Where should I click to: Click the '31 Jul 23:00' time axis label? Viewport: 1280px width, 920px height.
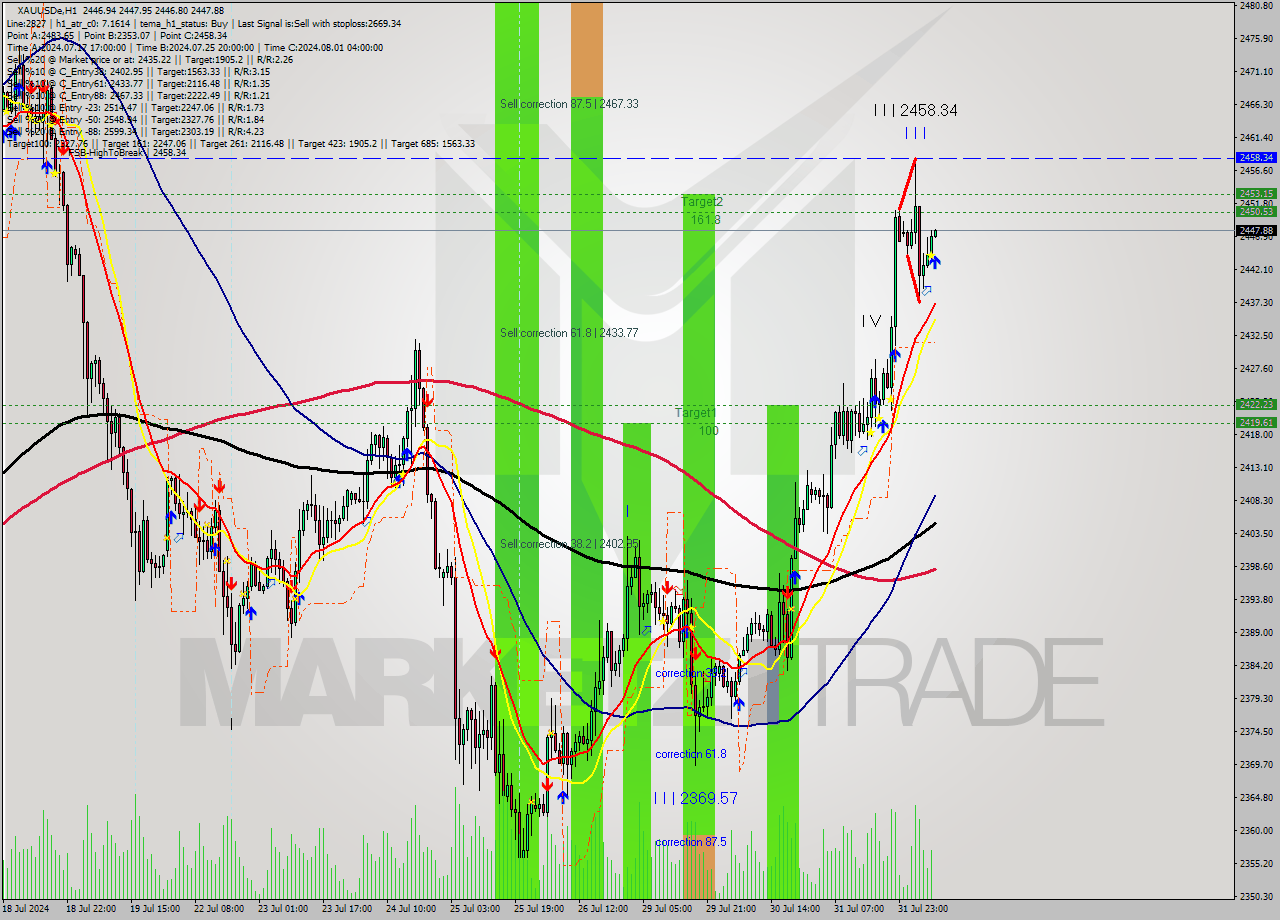coord(922,909)
